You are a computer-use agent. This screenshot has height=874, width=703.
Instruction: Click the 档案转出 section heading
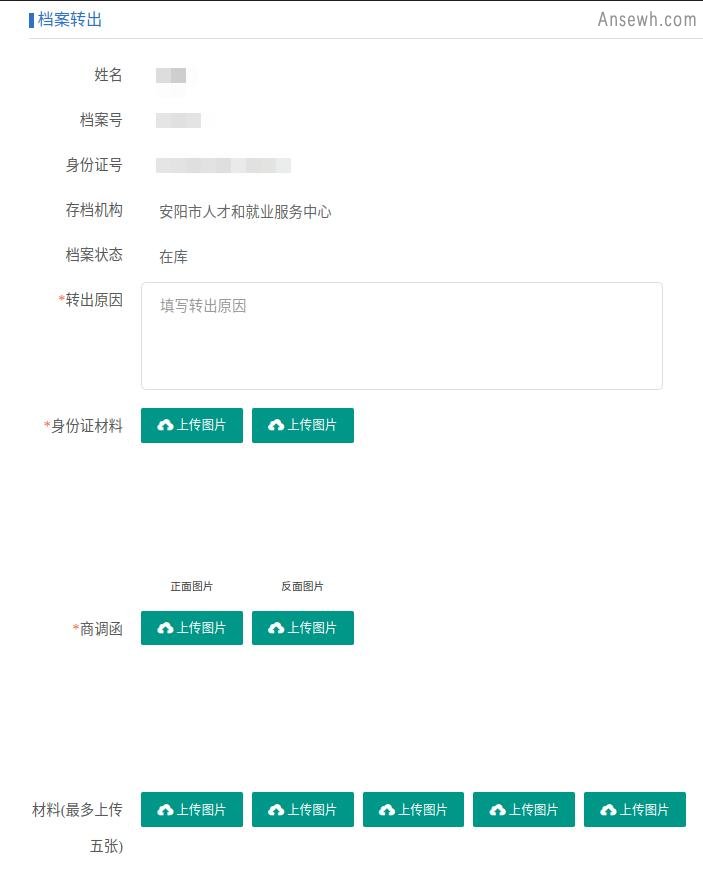[70, 20]
